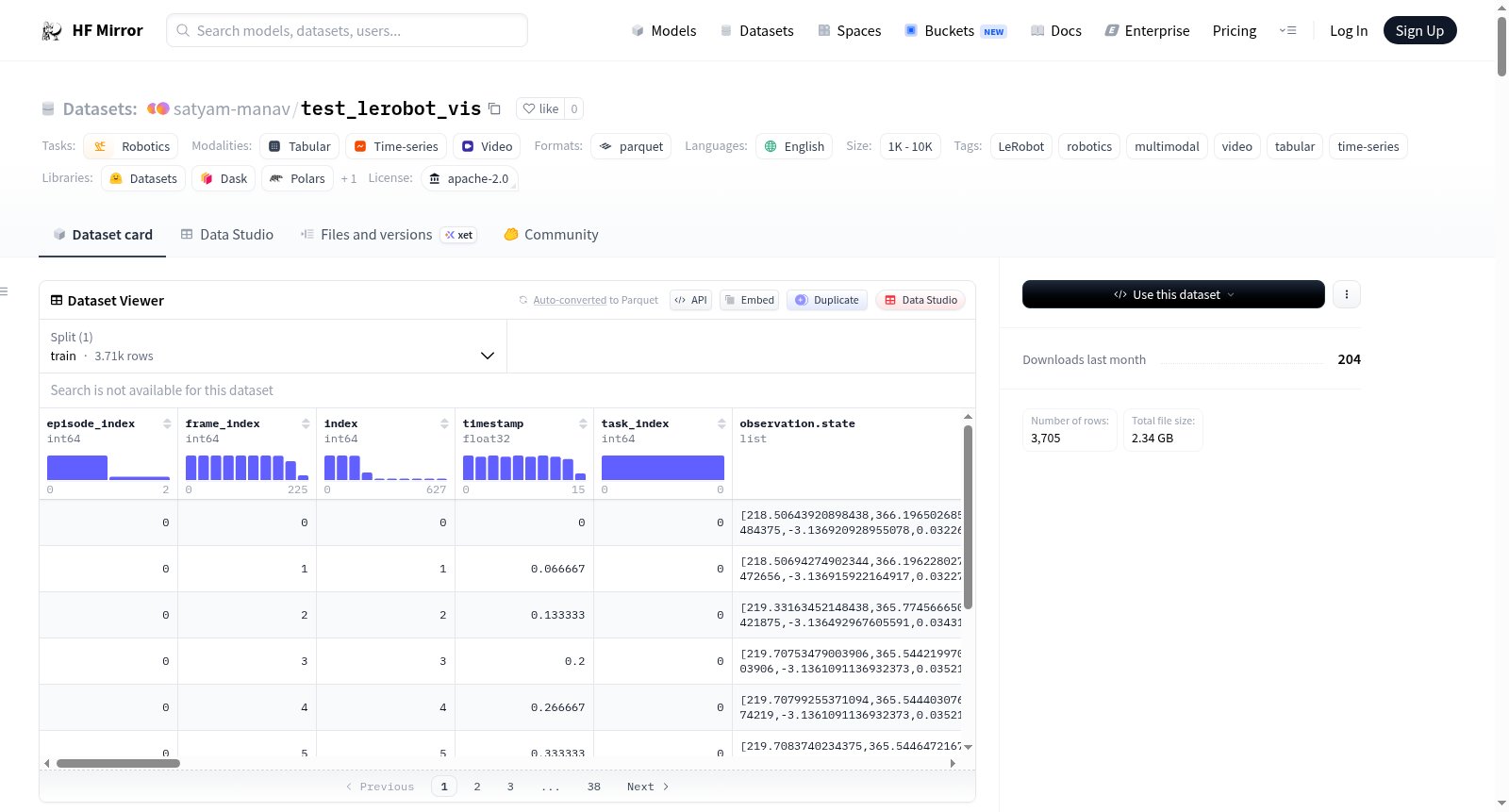Click the Dataset Viewer table icon
The image size is (1509, 812).
coord(57,300)
